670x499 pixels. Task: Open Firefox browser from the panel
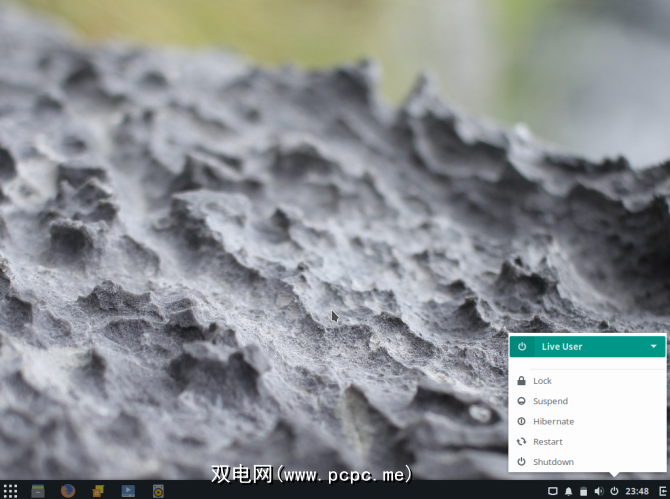(x=68, y=491)
